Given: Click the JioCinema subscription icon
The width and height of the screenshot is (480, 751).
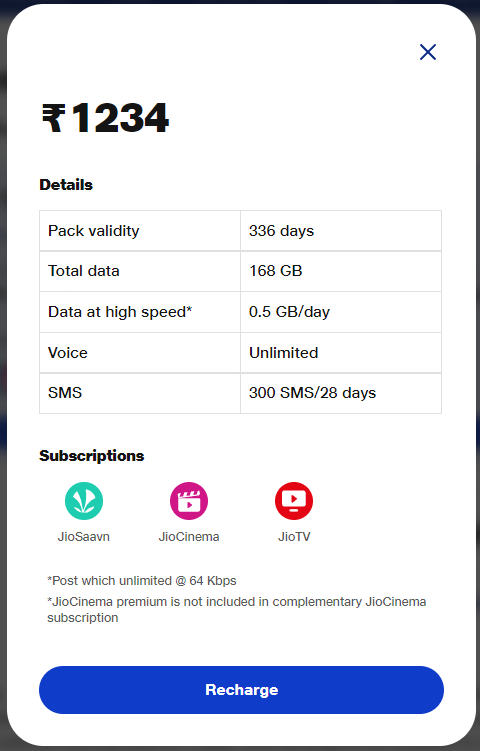Looking at the screenshot, I should tap(189, 501).
